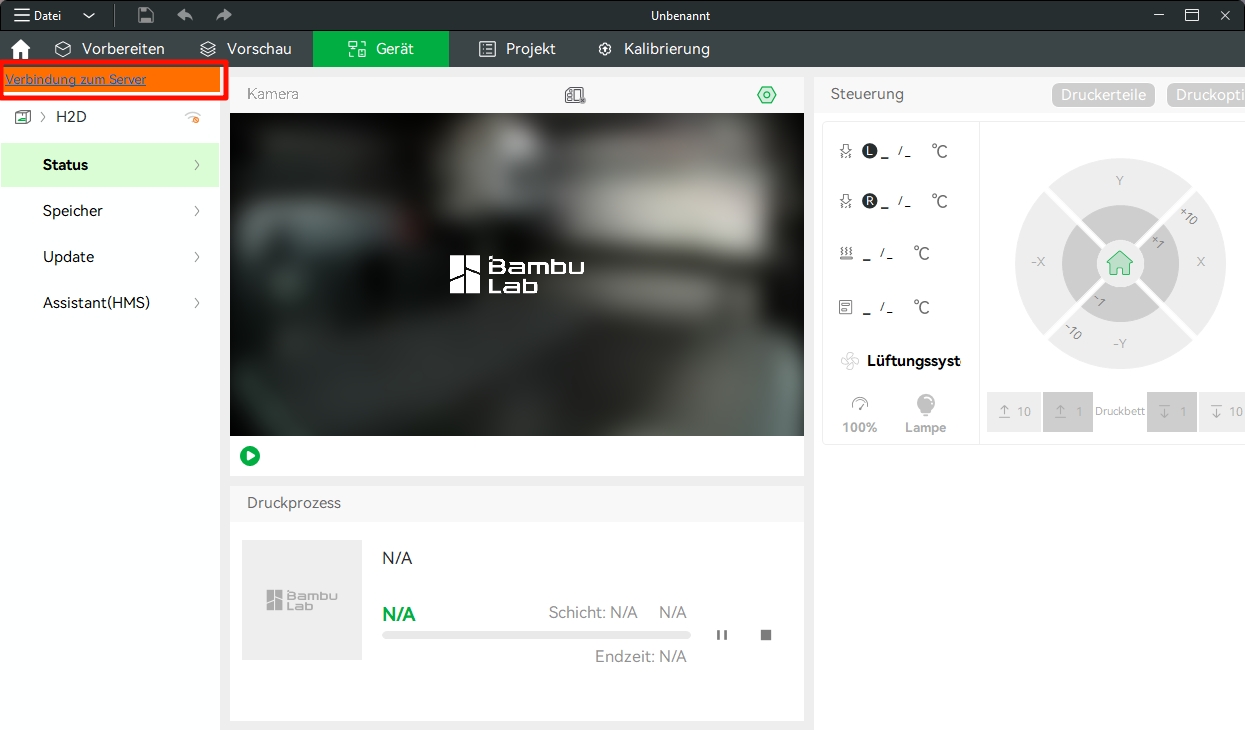Expand the dropdown arrow next to Datei
This screenshot has height=730, width=1245.
click(89, 16)
